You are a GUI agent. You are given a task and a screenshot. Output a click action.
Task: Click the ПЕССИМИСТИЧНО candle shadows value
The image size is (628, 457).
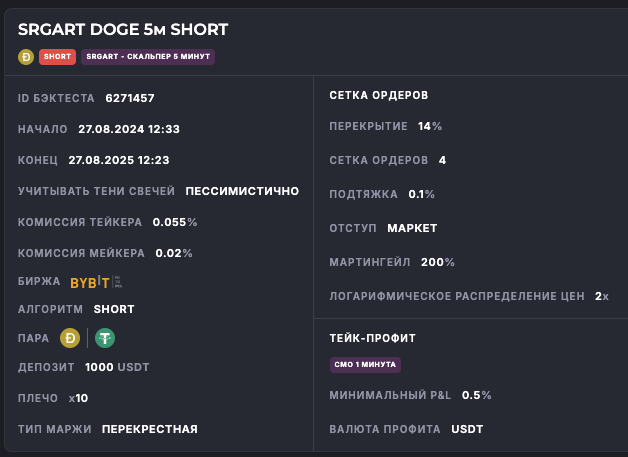point(242,191)
